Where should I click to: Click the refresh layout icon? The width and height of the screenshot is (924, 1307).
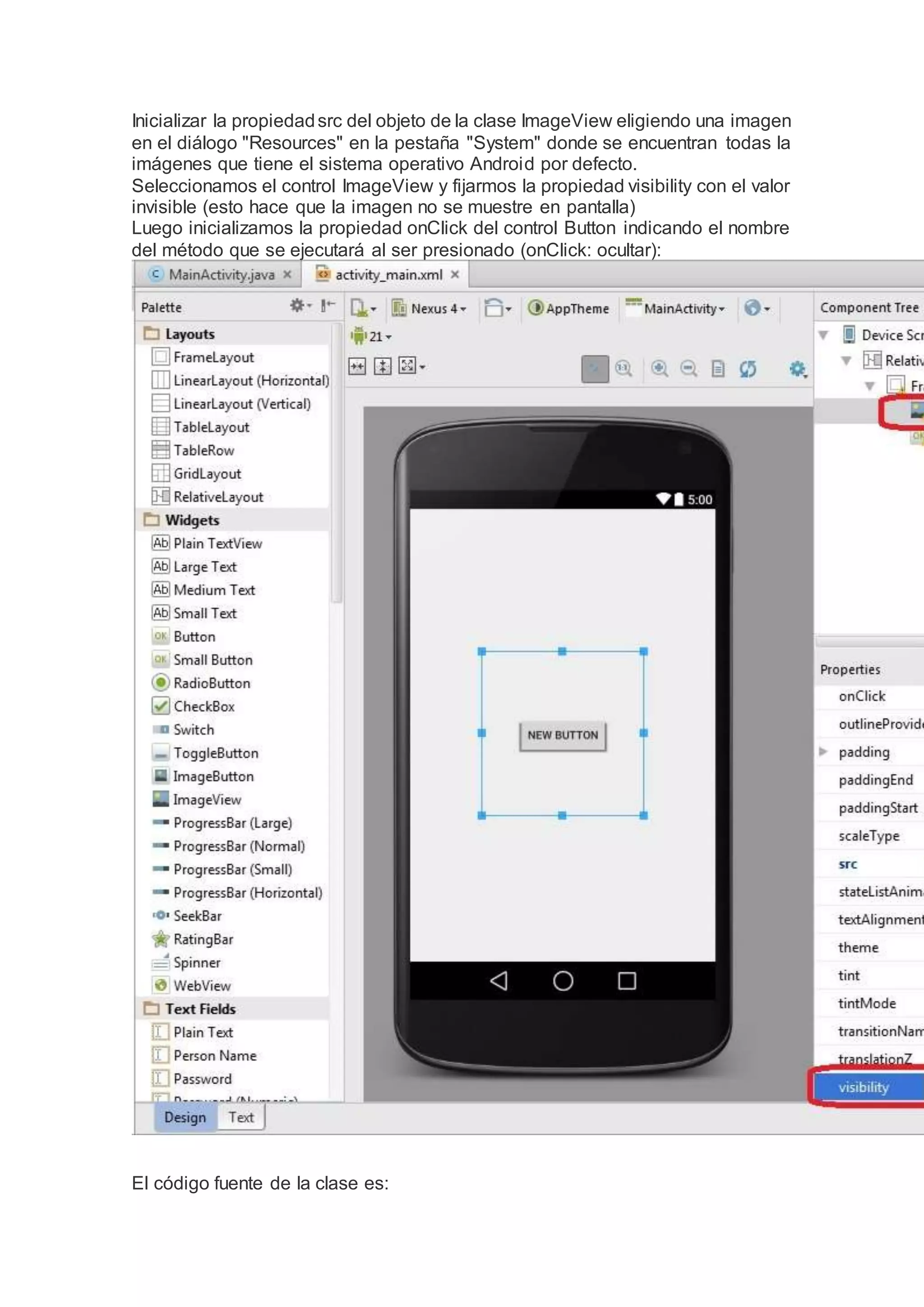(748, 369)
